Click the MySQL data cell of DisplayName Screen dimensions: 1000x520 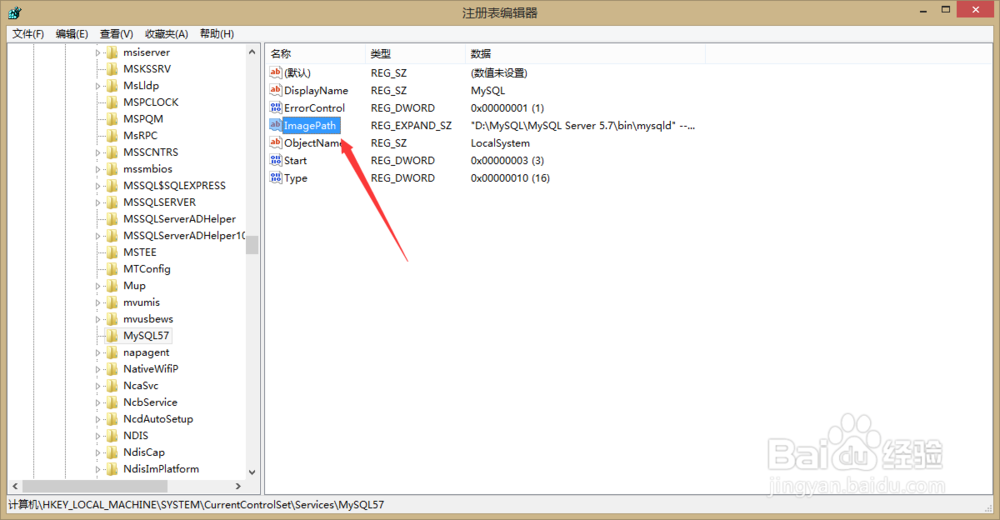pyautogui.click(x=488, y=91)
